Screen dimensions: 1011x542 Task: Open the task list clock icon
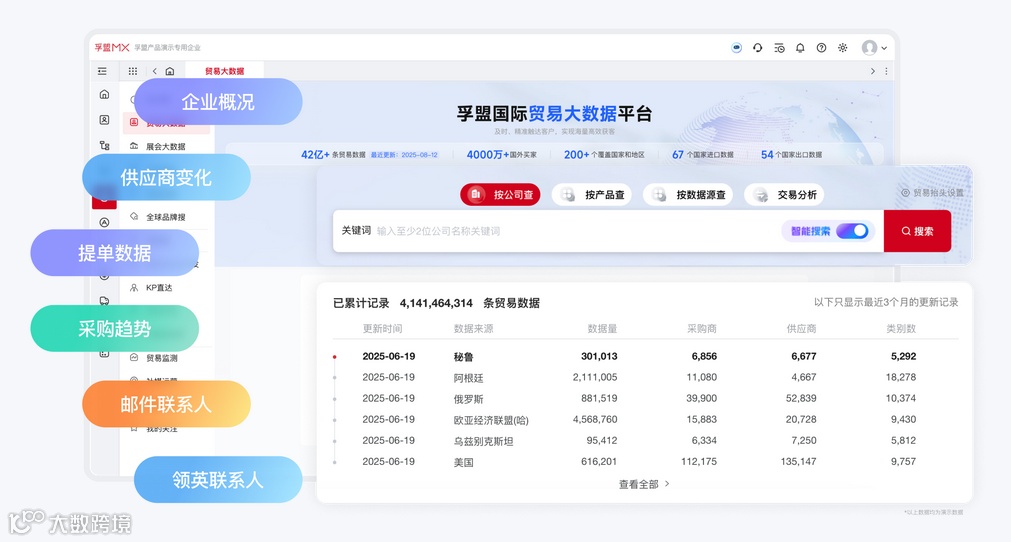pyautogui.click(x=780, y=48)
